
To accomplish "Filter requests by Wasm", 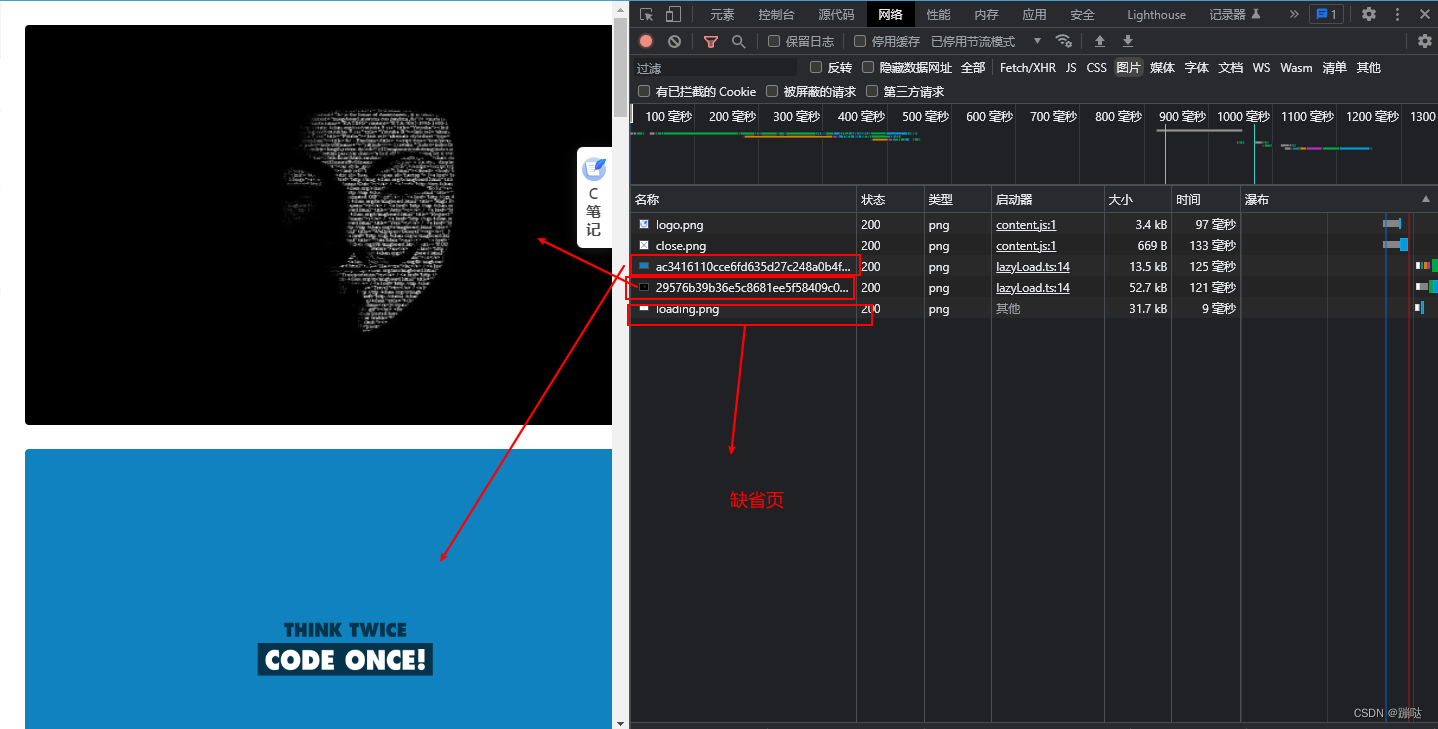I will pos(1296,67).
